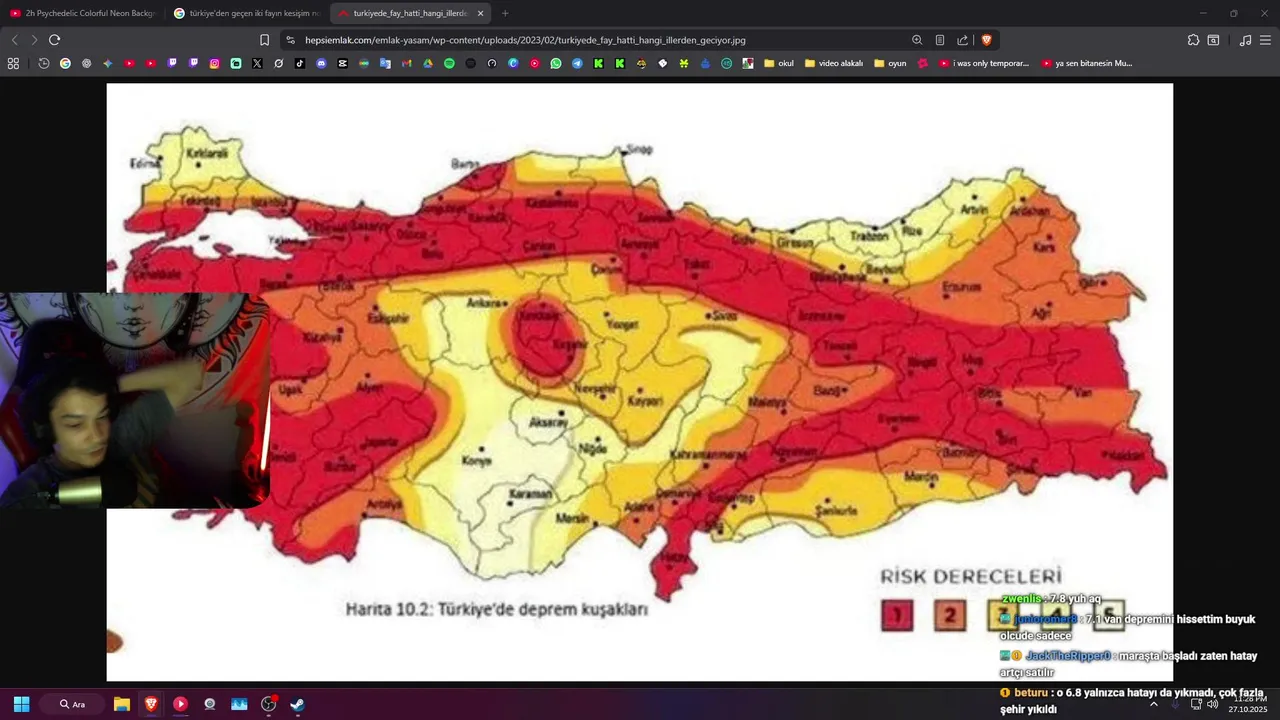
Task: Bookmark this page with the bookmark icon
Action: click(264, 40)
